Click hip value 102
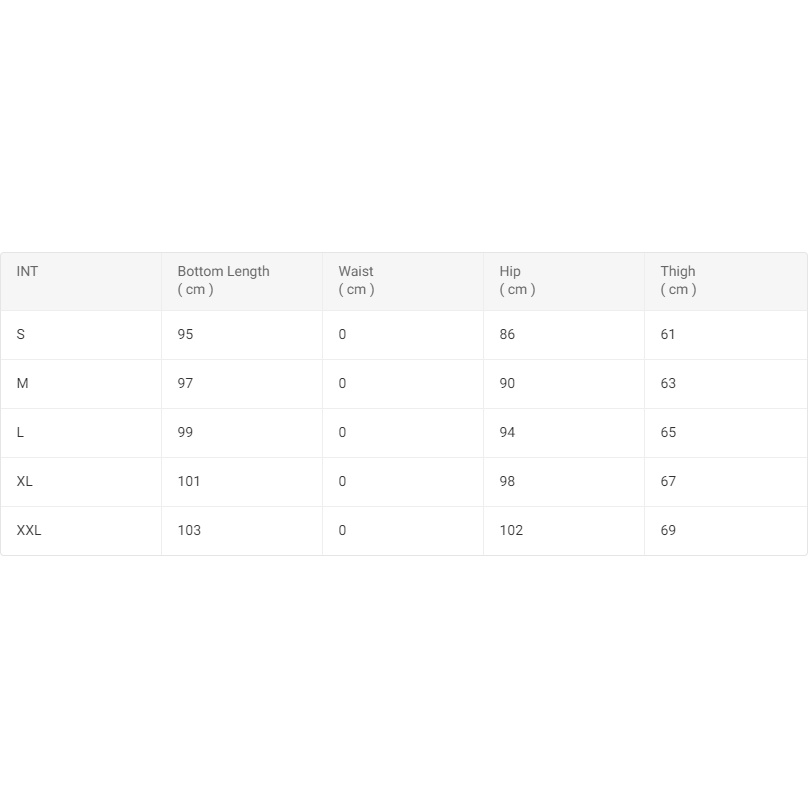The image size is (809, 809). 512,531
